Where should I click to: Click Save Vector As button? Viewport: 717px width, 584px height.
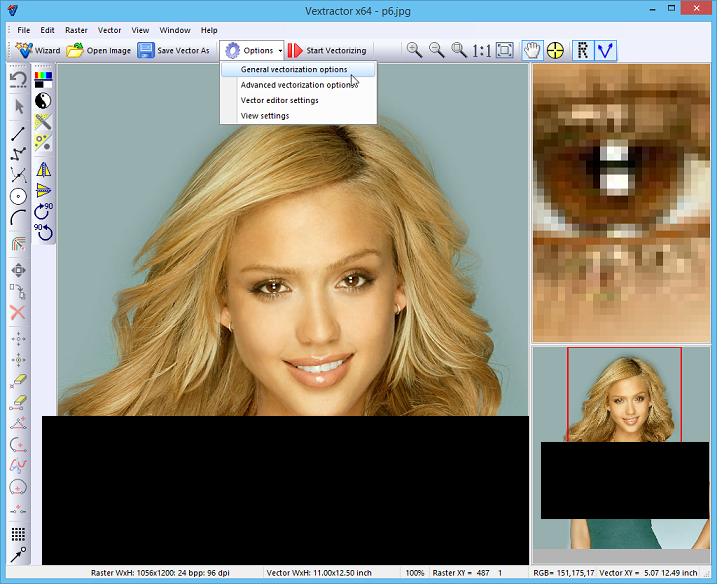173,50
